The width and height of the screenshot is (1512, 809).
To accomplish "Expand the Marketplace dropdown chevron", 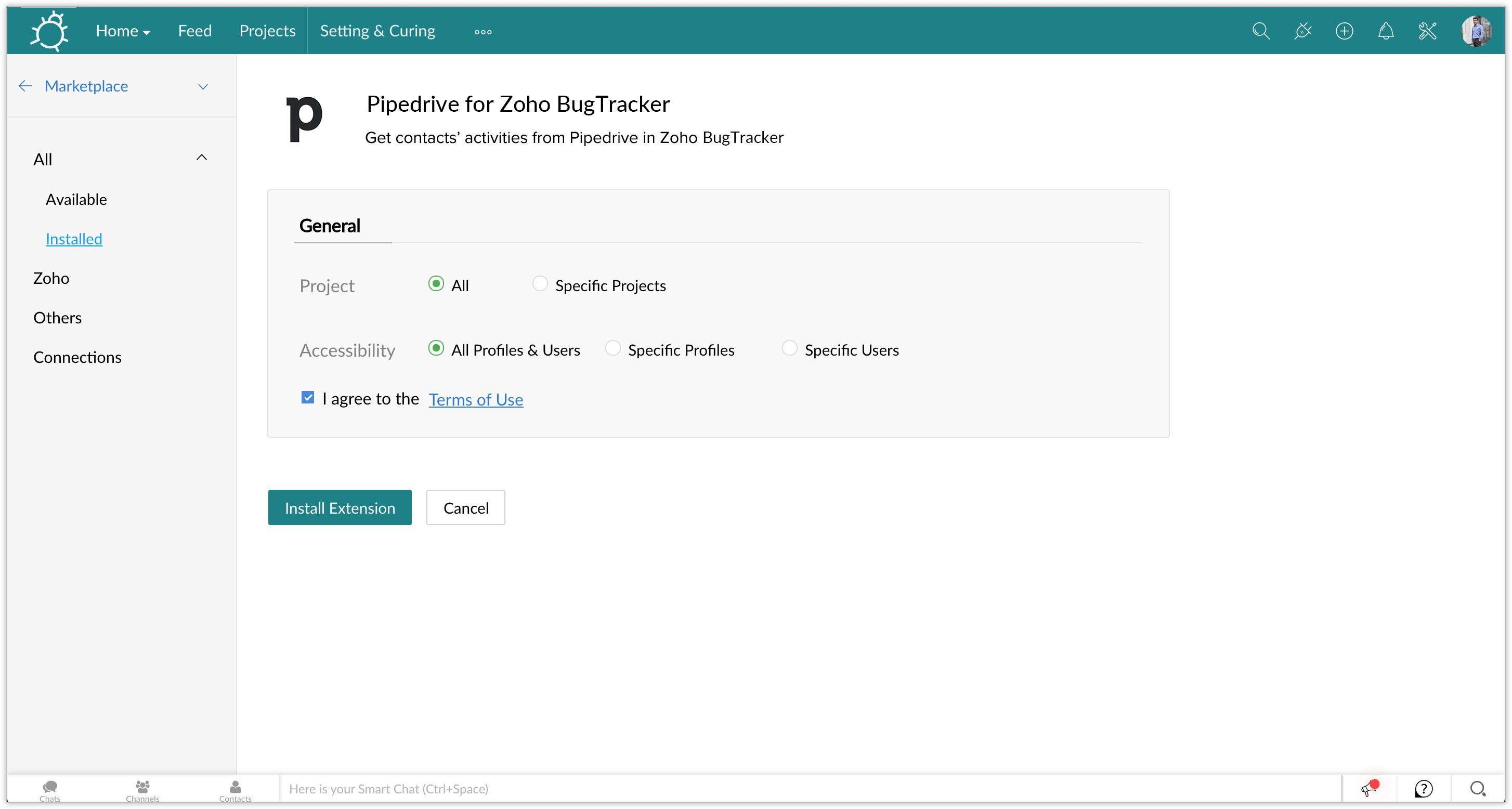I will [x=203, y=87].
